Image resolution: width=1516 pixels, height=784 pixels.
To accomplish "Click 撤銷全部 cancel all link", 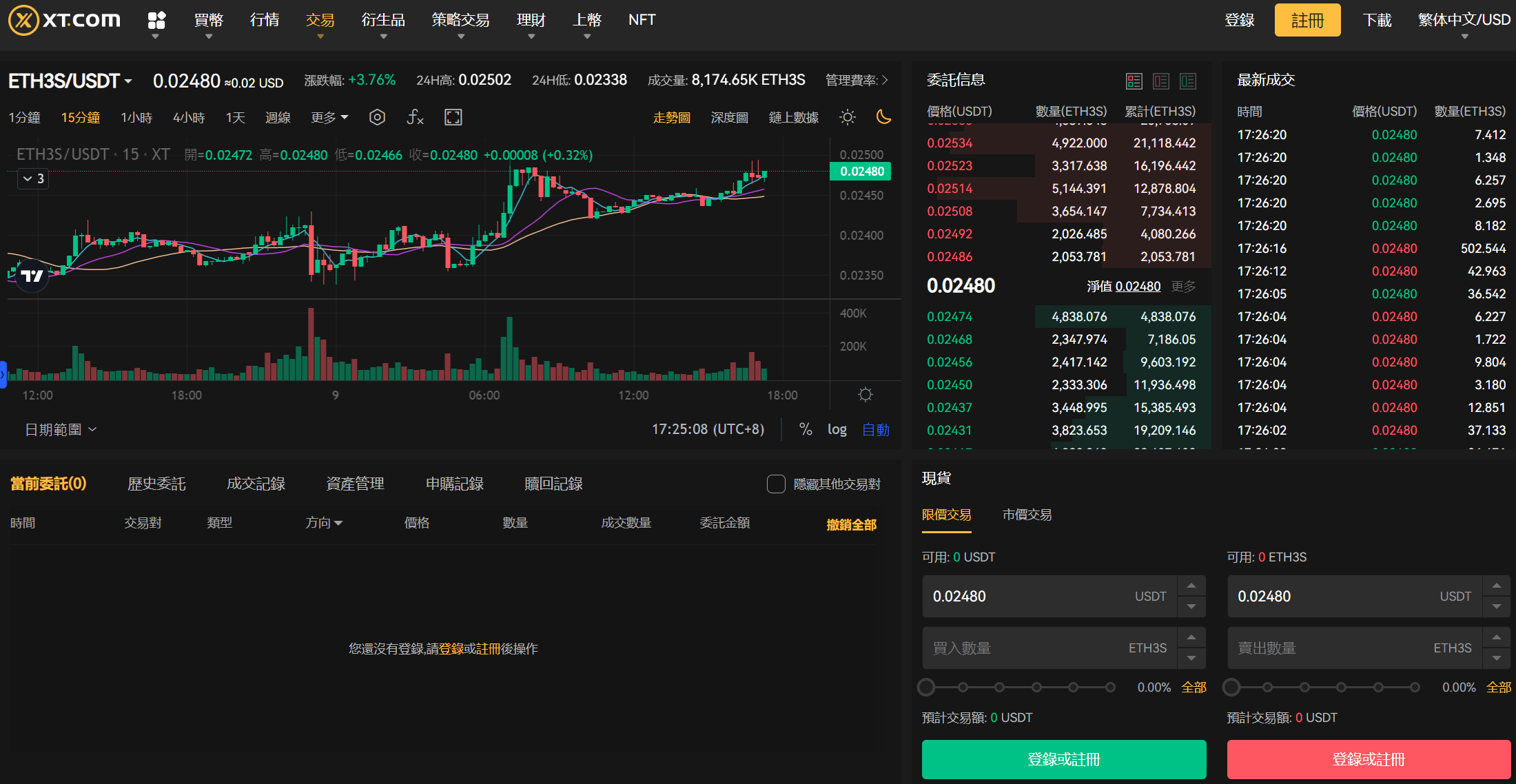I will pyautogui.click(x=851, y=524).
